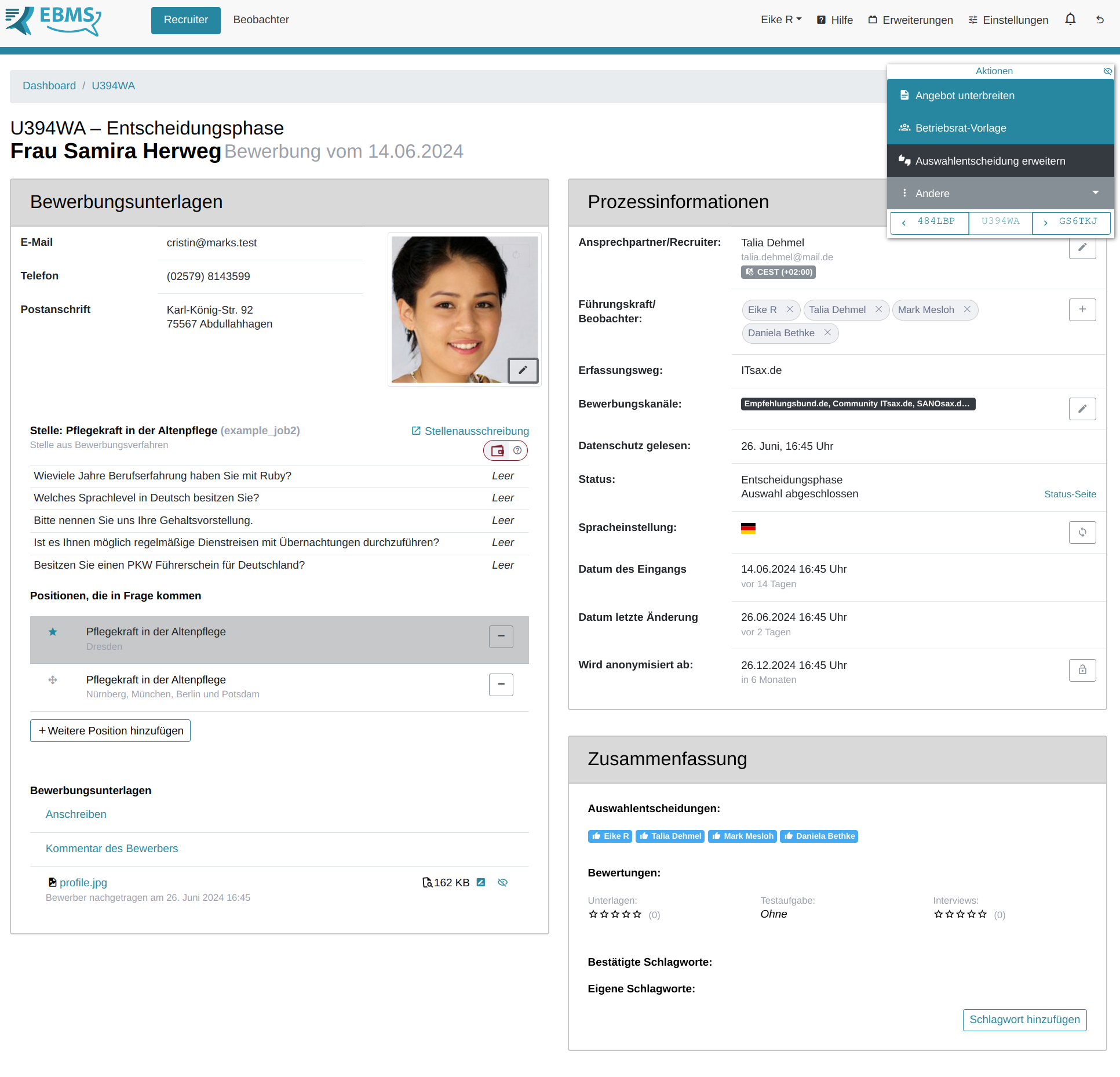Add a Führungskraft/Beobachter with plus icon
1120x1077 pixels.
(x=1082, y=310)
